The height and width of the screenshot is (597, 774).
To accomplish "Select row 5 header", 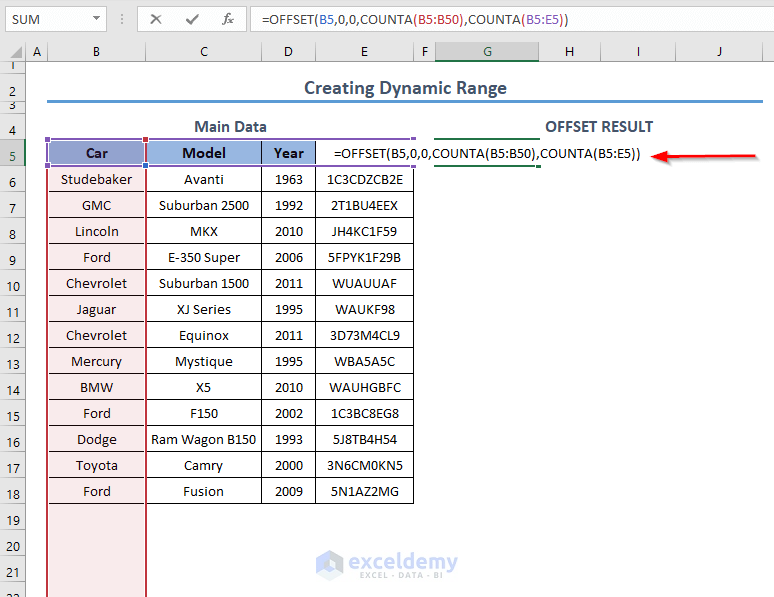I will pyautogui.click(x=13, y=157).
